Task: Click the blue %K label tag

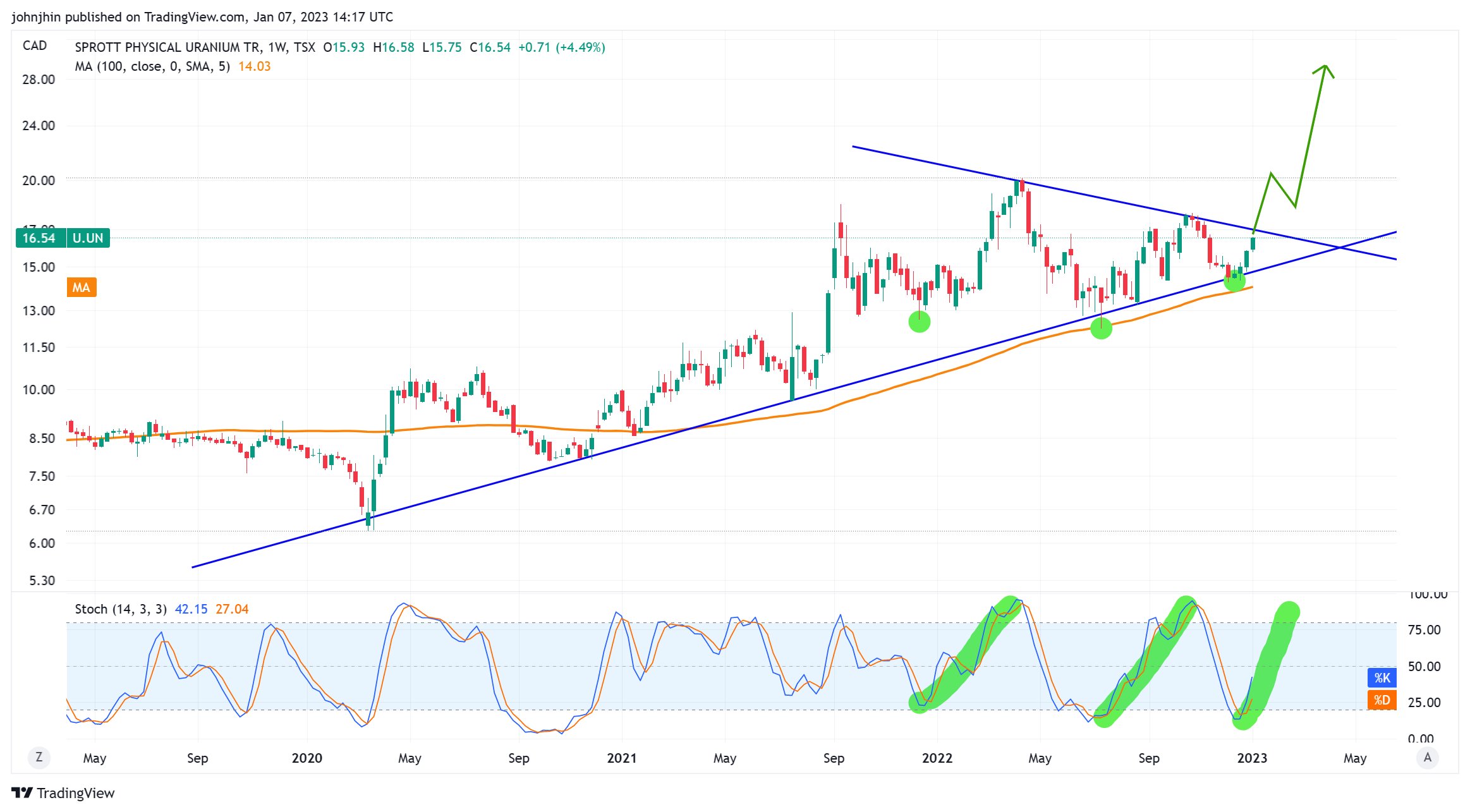Action: (x=1382, y=678)
